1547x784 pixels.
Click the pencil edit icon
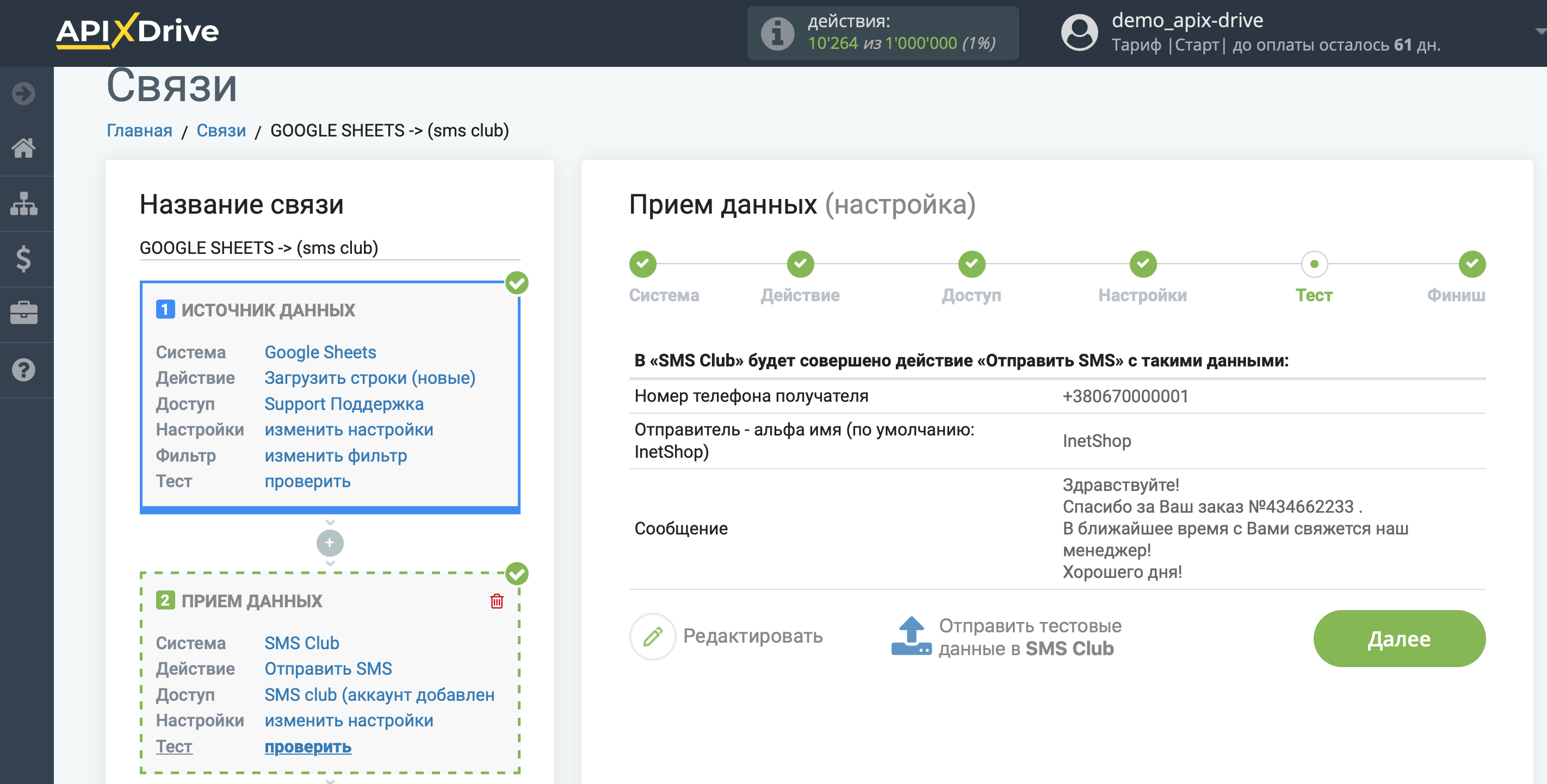(653, 636)
